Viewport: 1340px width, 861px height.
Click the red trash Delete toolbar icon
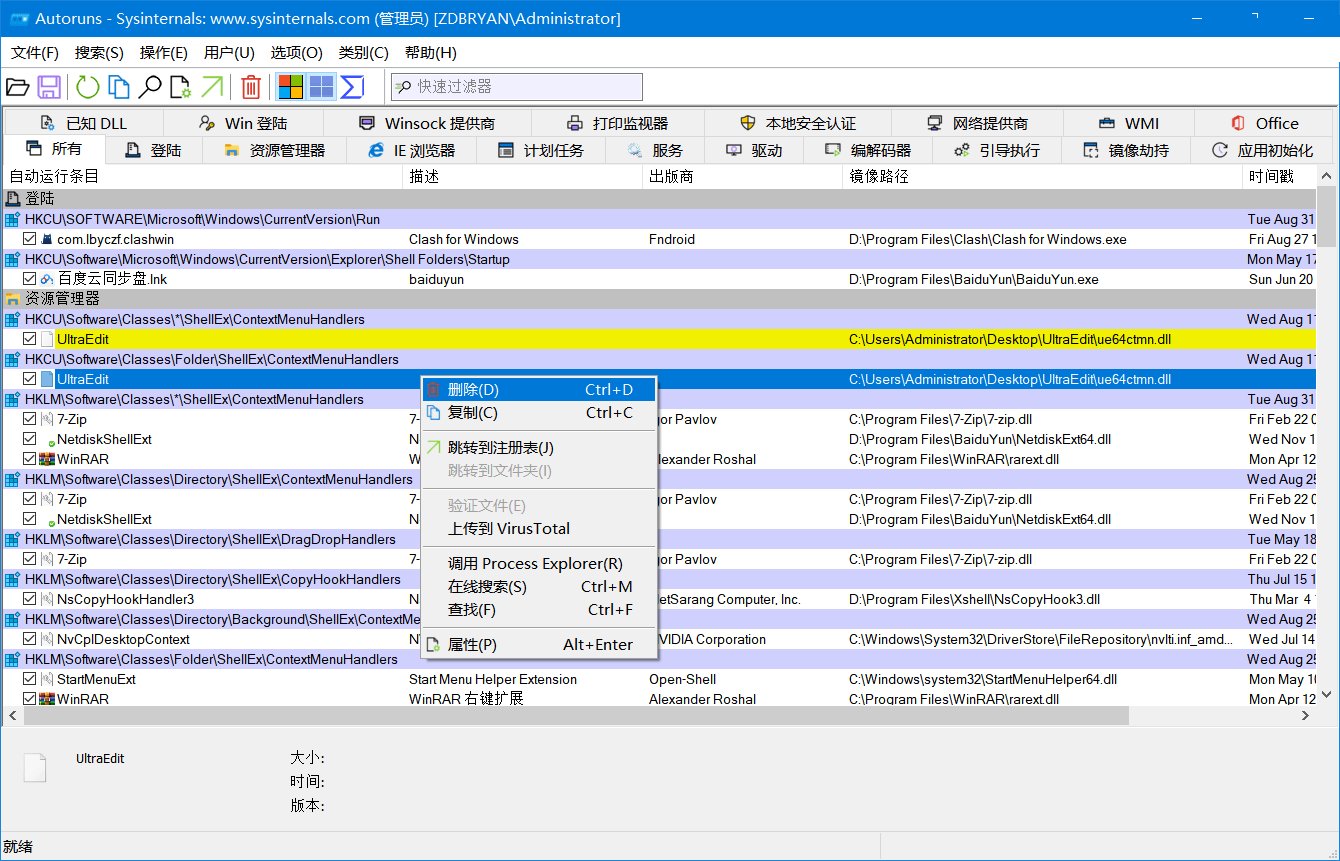click(251, 87)
